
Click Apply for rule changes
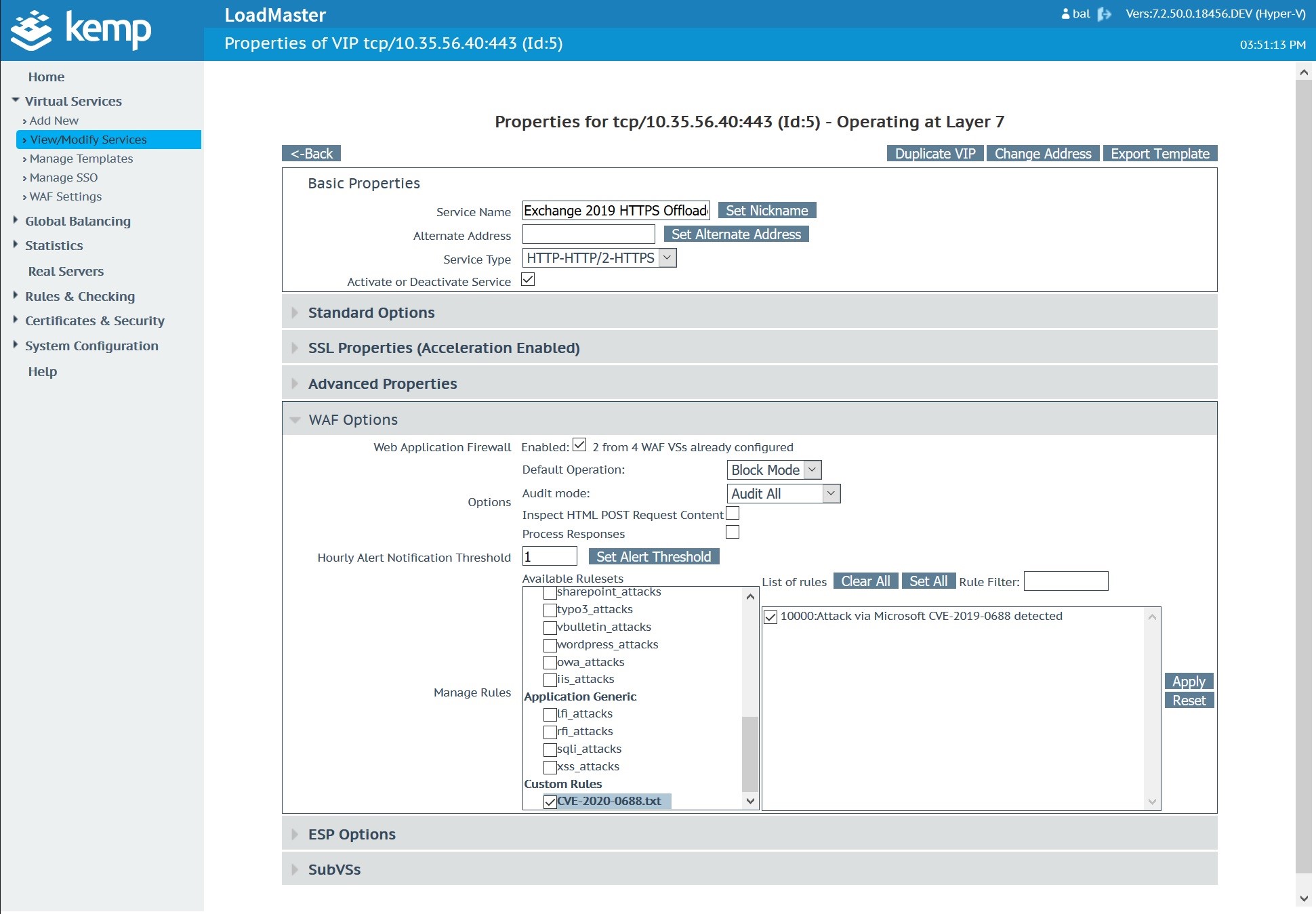click(x=1189, y=682)
